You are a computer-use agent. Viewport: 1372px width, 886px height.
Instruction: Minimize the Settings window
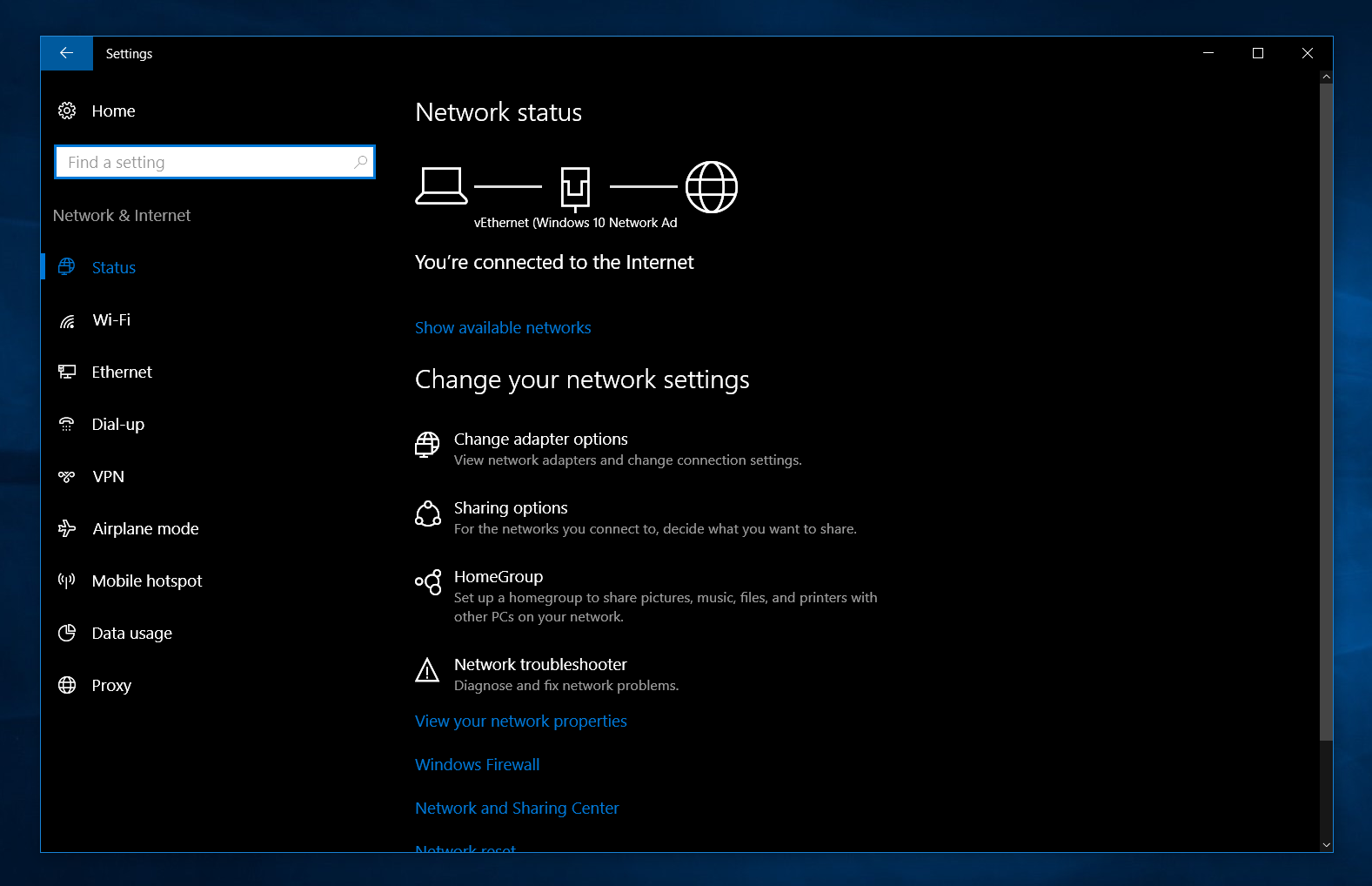[1208, 53]
